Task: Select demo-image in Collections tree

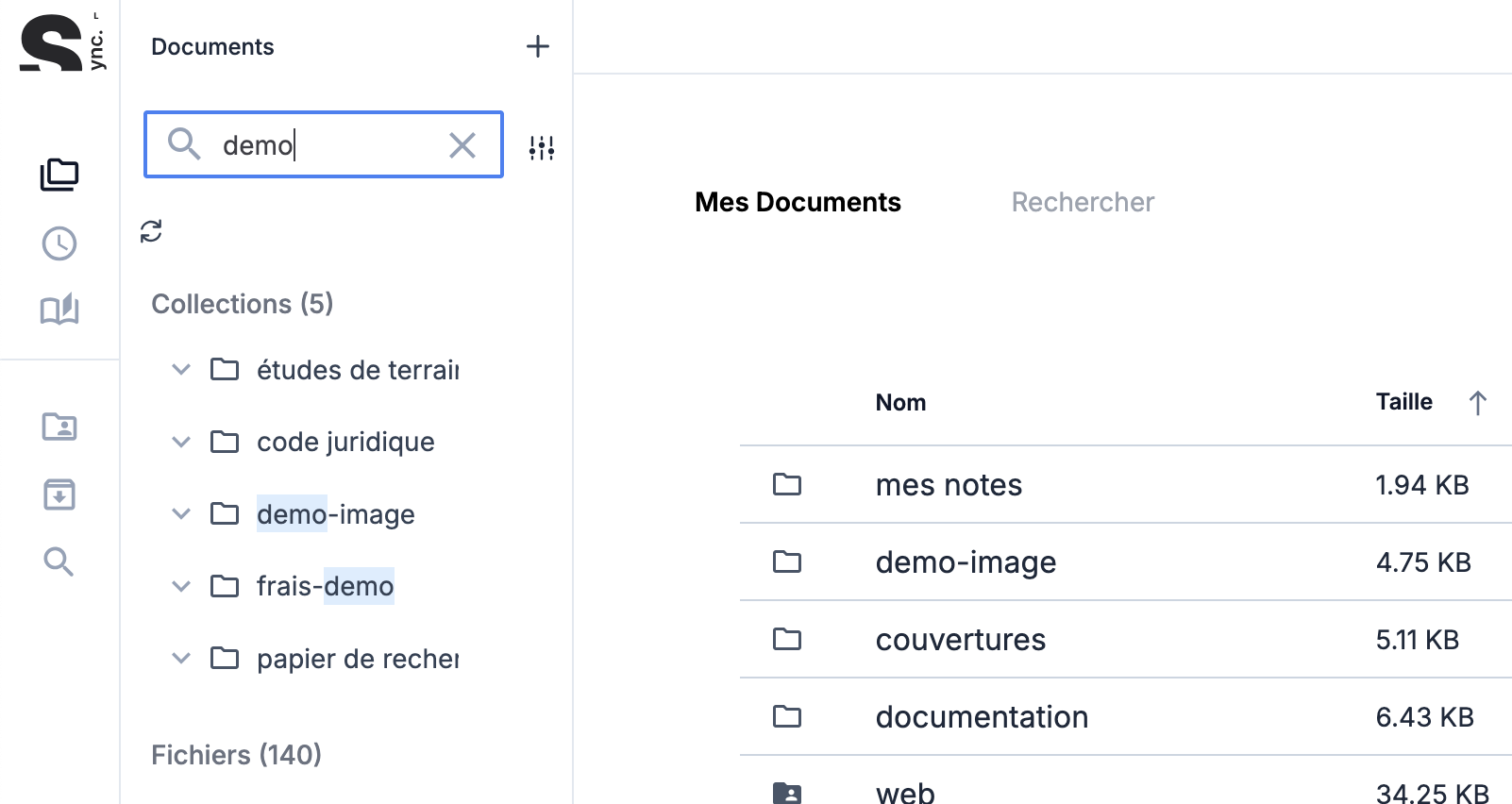Action: point(335,514)
